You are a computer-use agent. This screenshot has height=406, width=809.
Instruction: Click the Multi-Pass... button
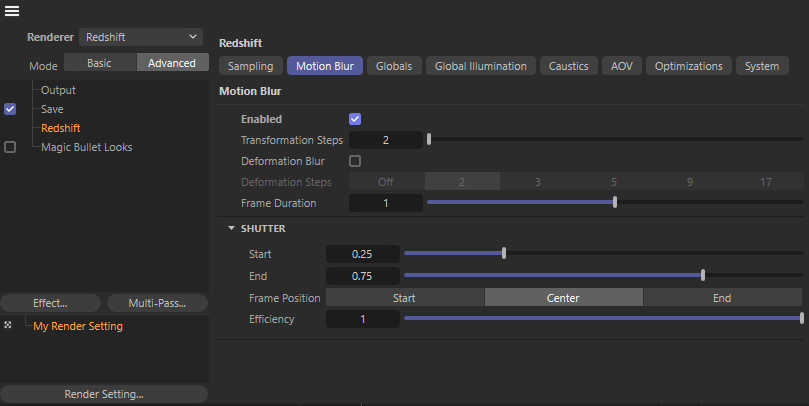coord(156,303)
